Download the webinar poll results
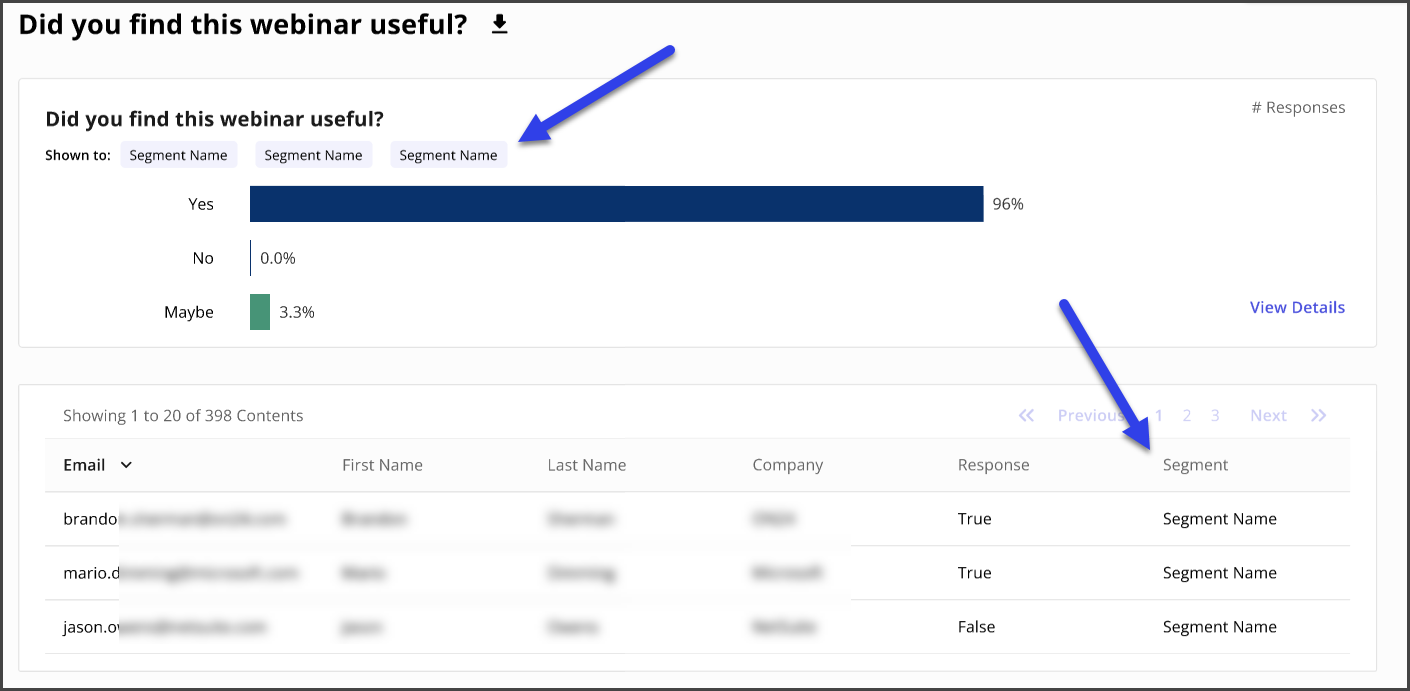Viewport: 1410px width, 691px height. (500, 25)
